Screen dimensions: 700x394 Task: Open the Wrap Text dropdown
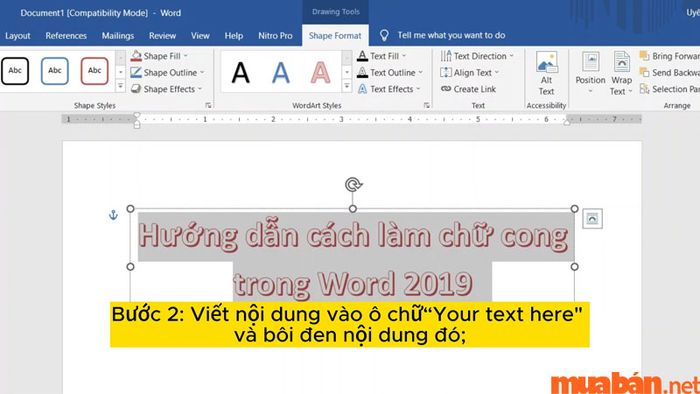click(621, 74)
